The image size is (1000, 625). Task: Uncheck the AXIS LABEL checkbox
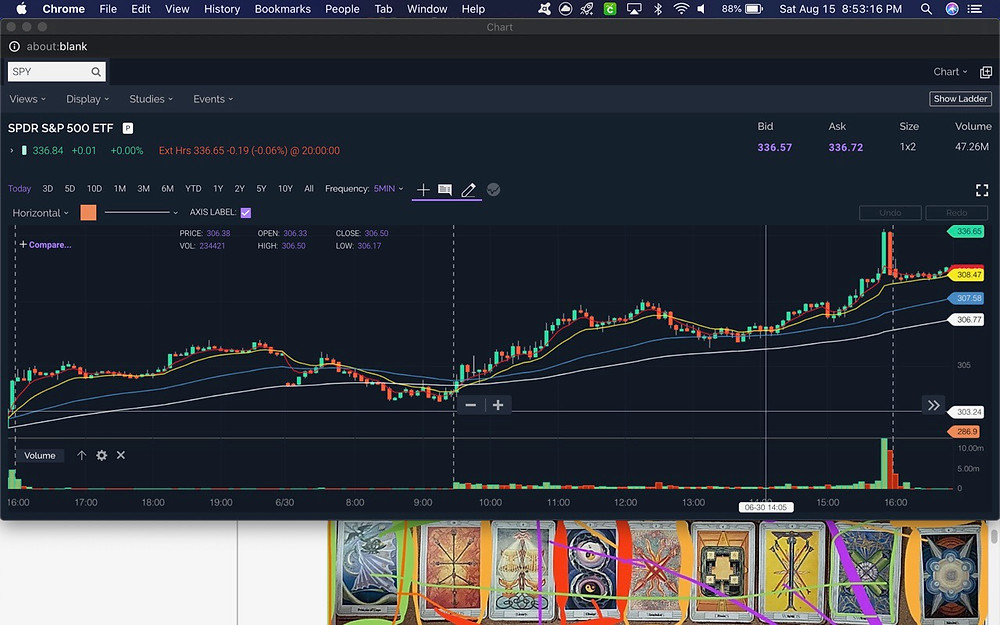pyautogui.click(x=246, y=212)
